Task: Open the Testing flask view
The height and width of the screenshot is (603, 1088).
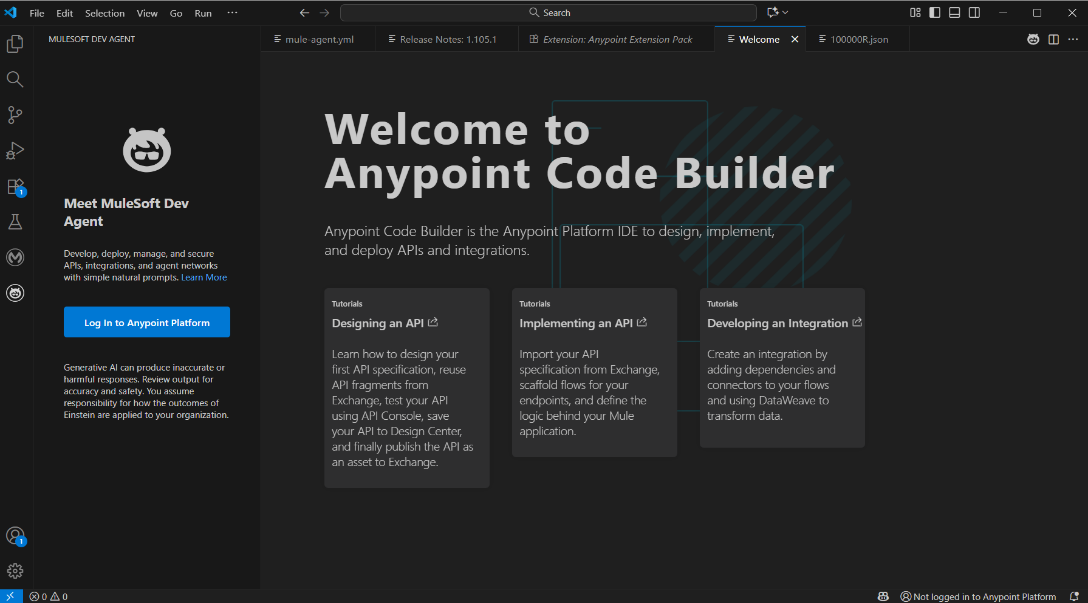Action: pyautogui.click(x=15, y=222)
